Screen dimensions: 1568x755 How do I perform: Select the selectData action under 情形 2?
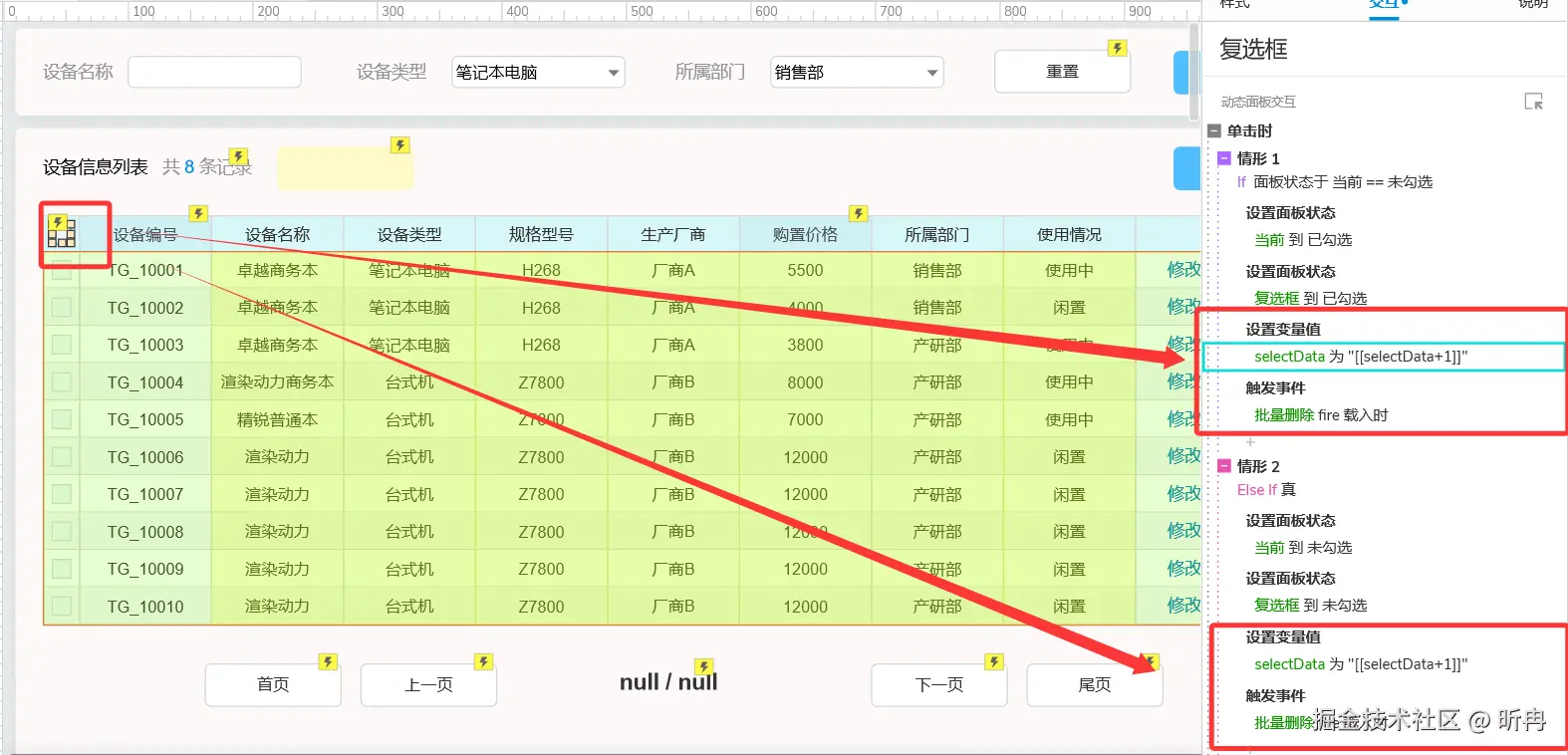point(1361,664)
